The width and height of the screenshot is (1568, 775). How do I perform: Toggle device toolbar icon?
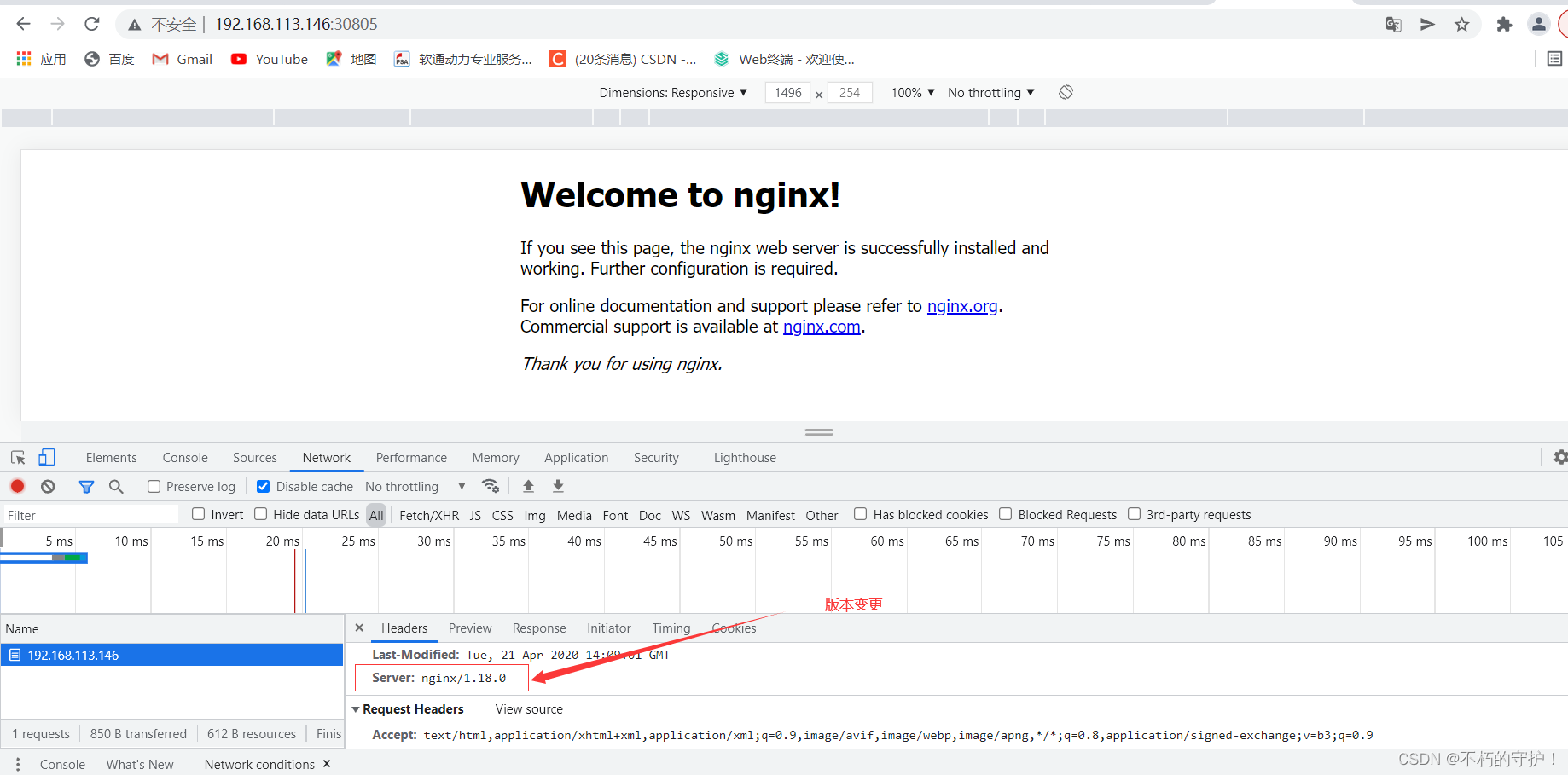(x=47, y=458)
